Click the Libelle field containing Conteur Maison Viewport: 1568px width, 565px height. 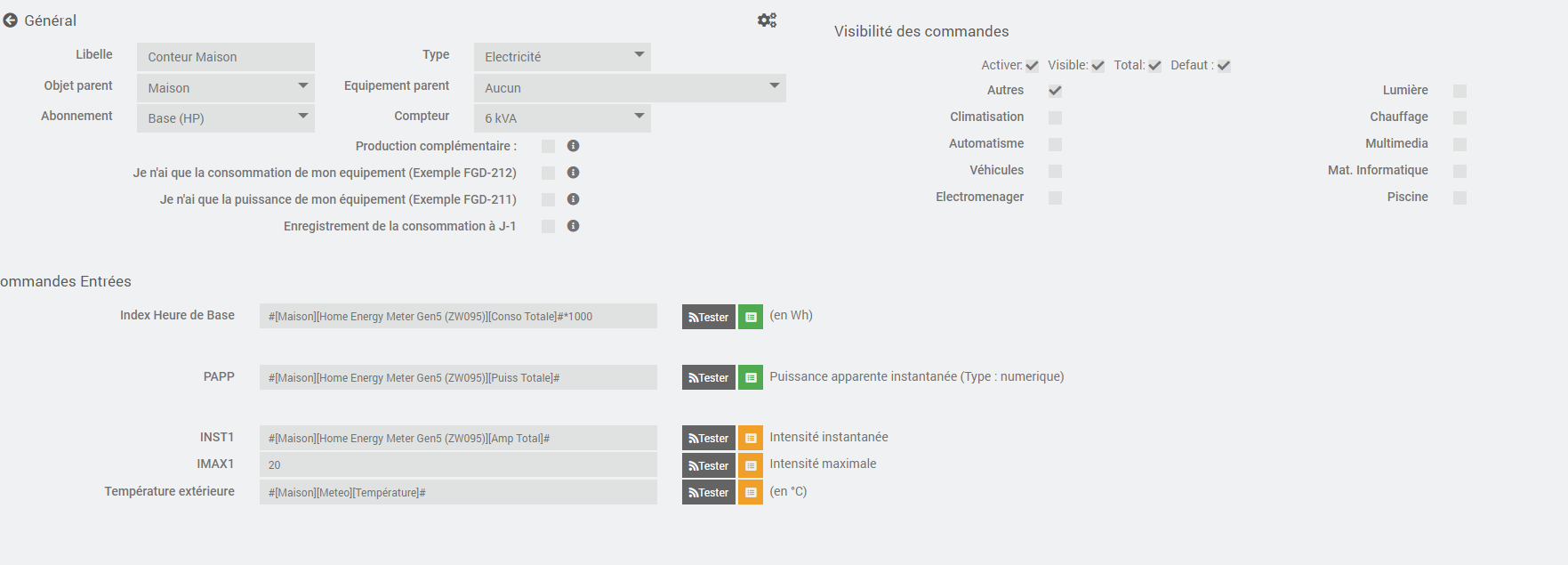[225, 57]
